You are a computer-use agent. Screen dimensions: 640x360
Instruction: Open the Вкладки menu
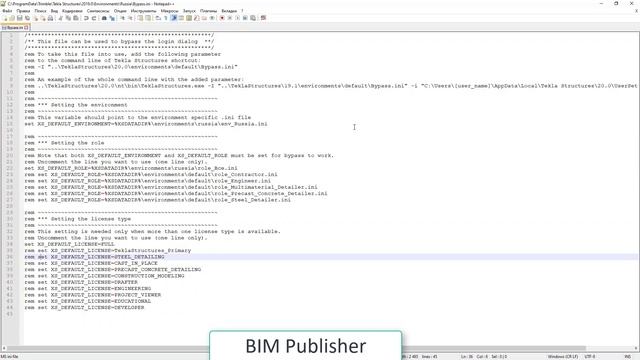229,11
